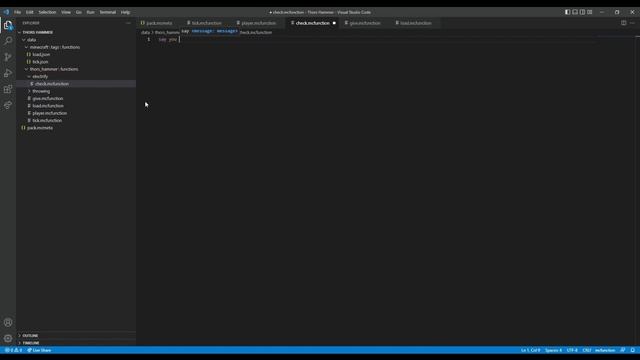This screenshot has width=640, height=360.
Task: Open the Run menu
Action: [91, 12]
